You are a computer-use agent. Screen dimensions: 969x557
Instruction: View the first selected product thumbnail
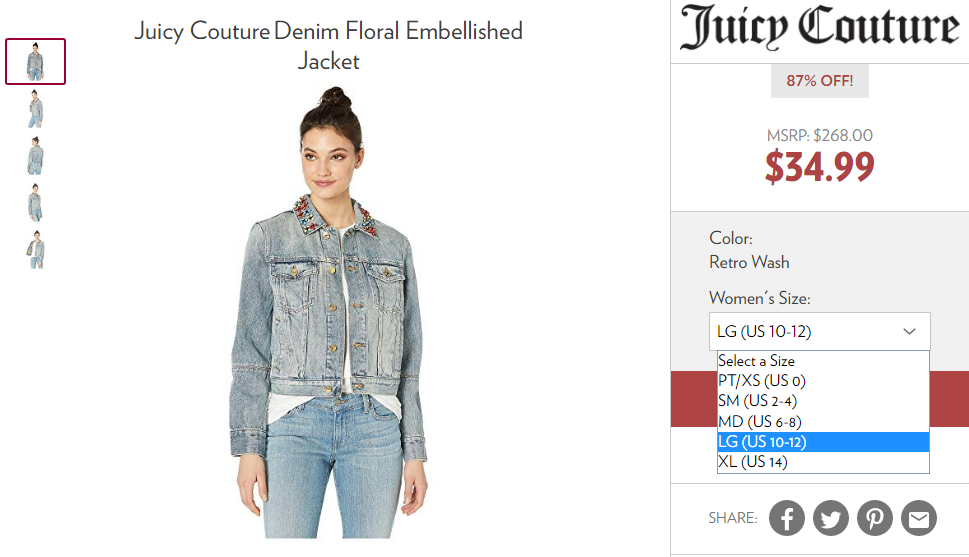(x=35, y=61)
